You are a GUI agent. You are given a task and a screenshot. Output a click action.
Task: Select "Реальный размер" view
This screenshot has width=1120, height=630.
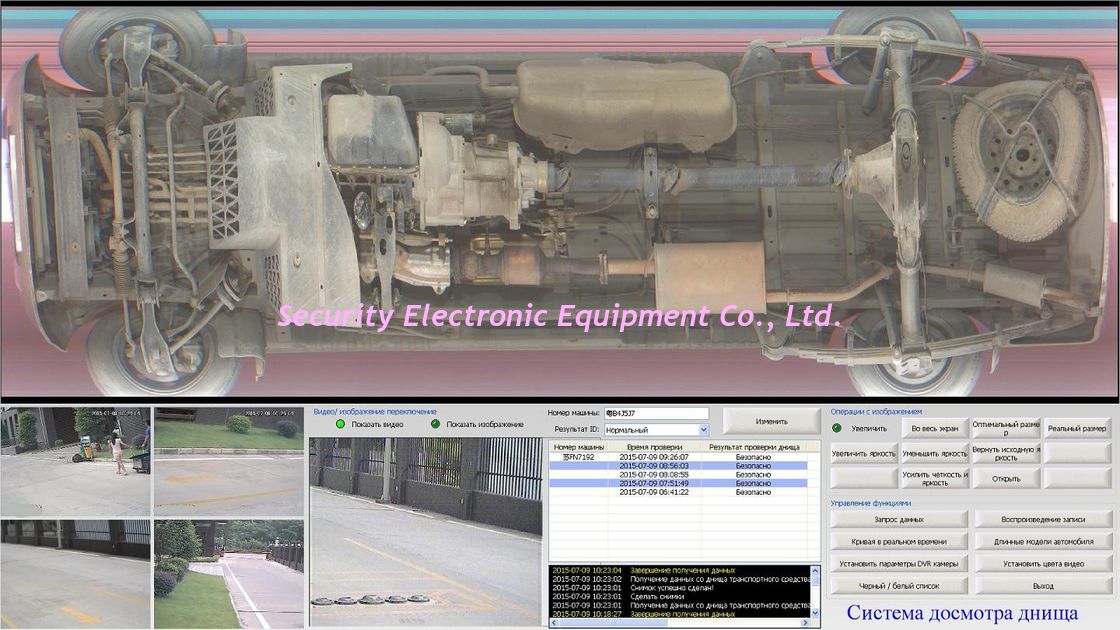1078,429
